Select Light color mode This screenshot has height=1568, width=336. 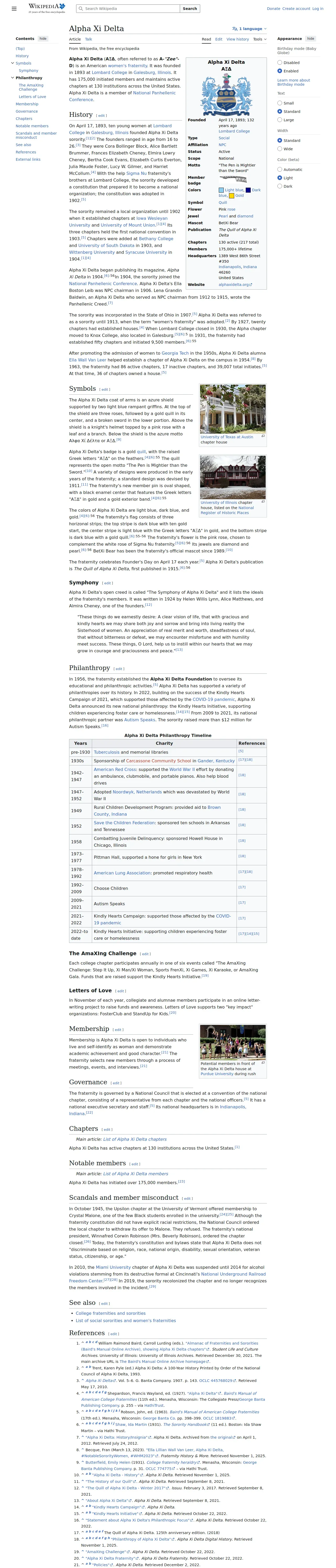click(x=280, y=178)
